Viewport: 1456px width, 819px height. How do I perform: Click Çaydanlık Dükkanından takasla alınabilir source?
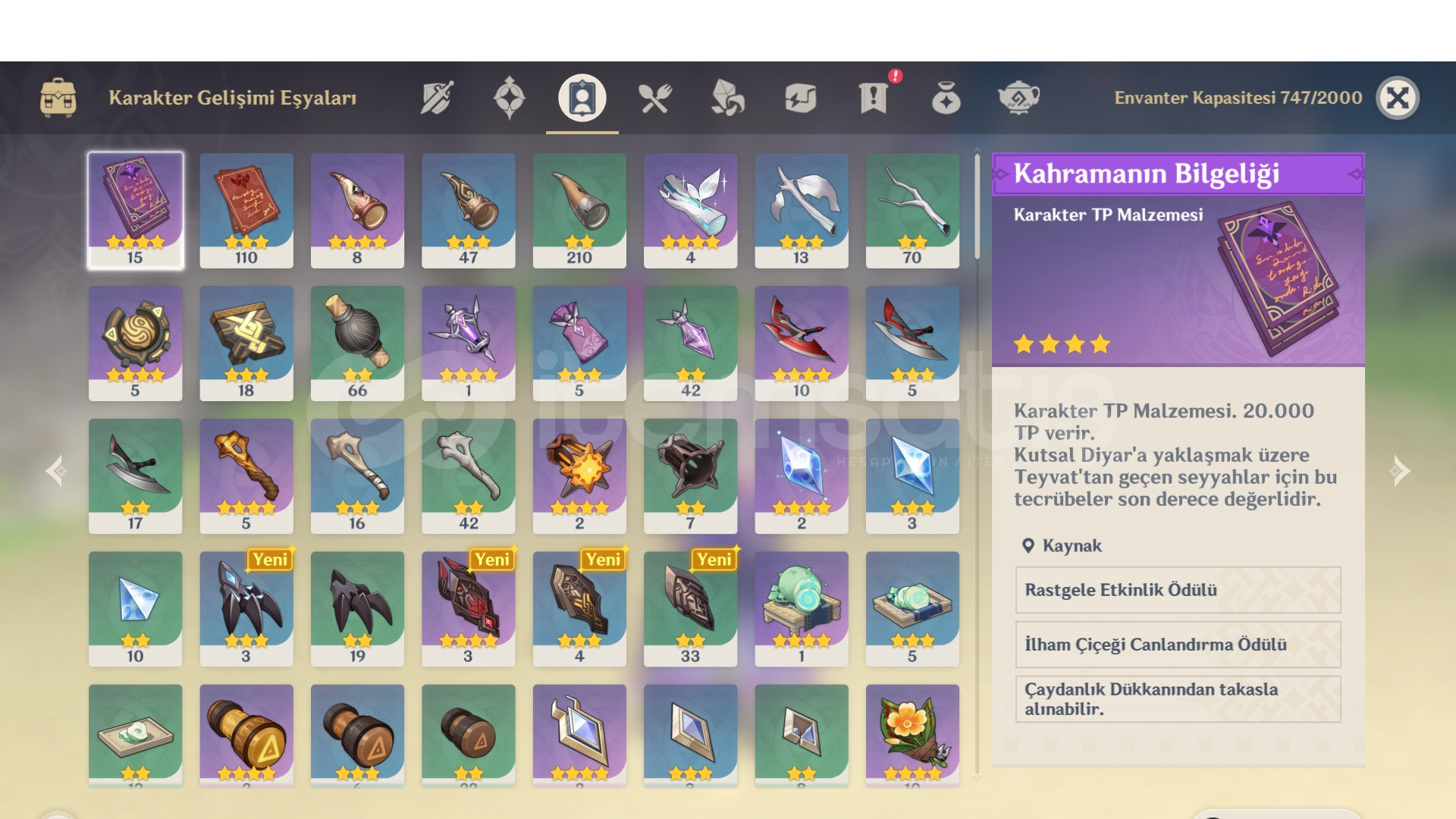pos(1178,699)
